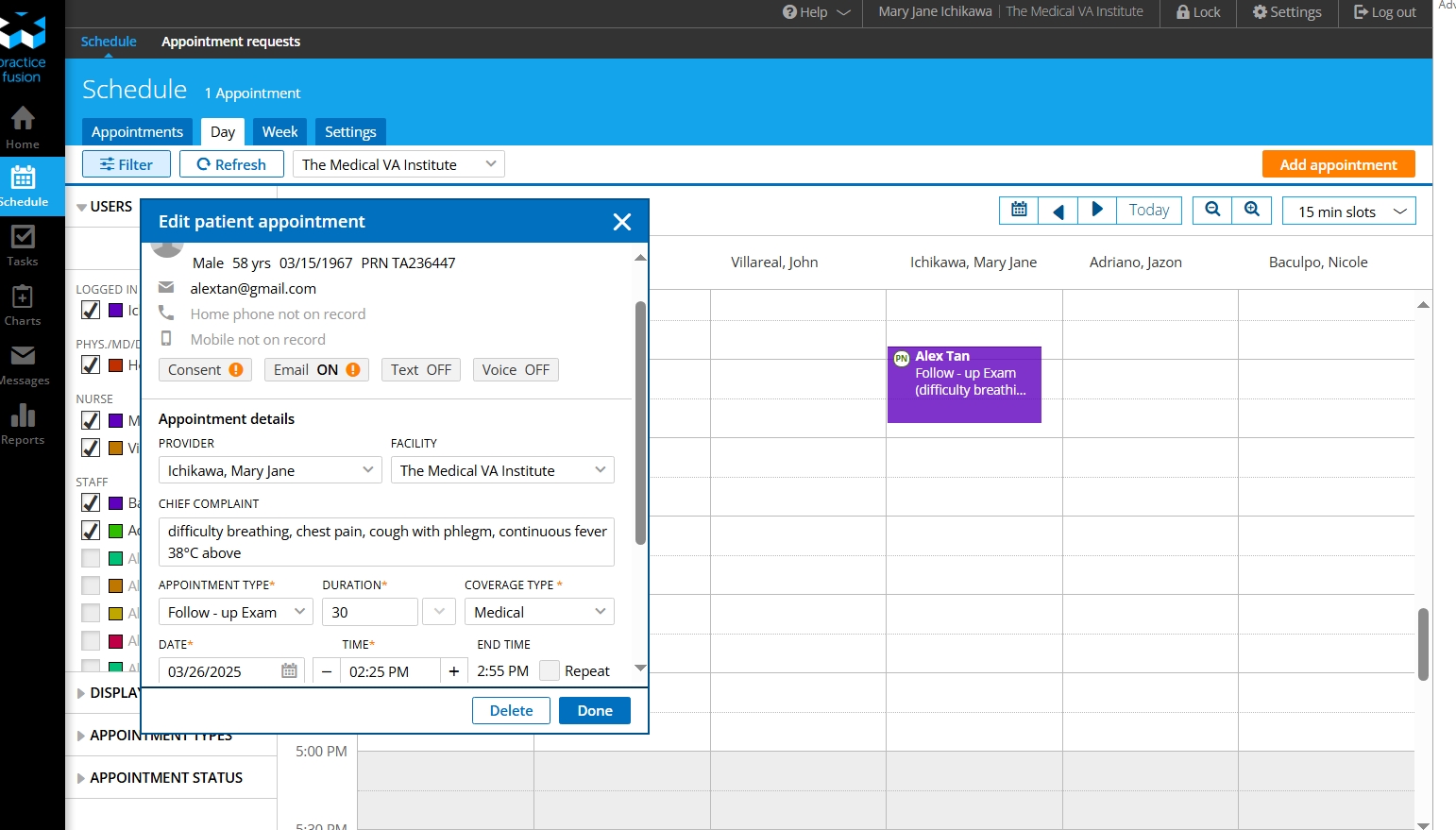Open Reports from the sidebar
Image resolution: width=1456 pixels, height=830 pixels.
point(23,424)
